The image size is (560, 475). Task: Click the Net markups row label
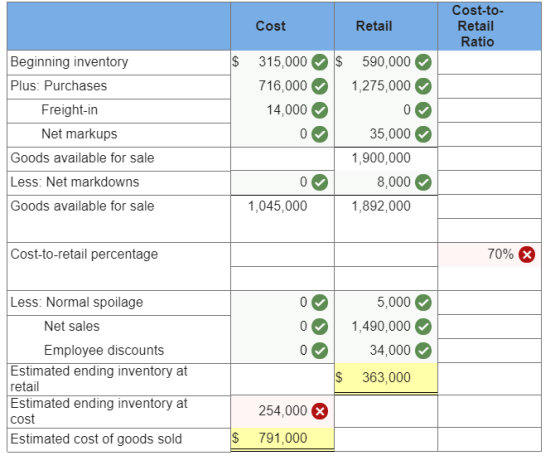click(x=79, y=134)
